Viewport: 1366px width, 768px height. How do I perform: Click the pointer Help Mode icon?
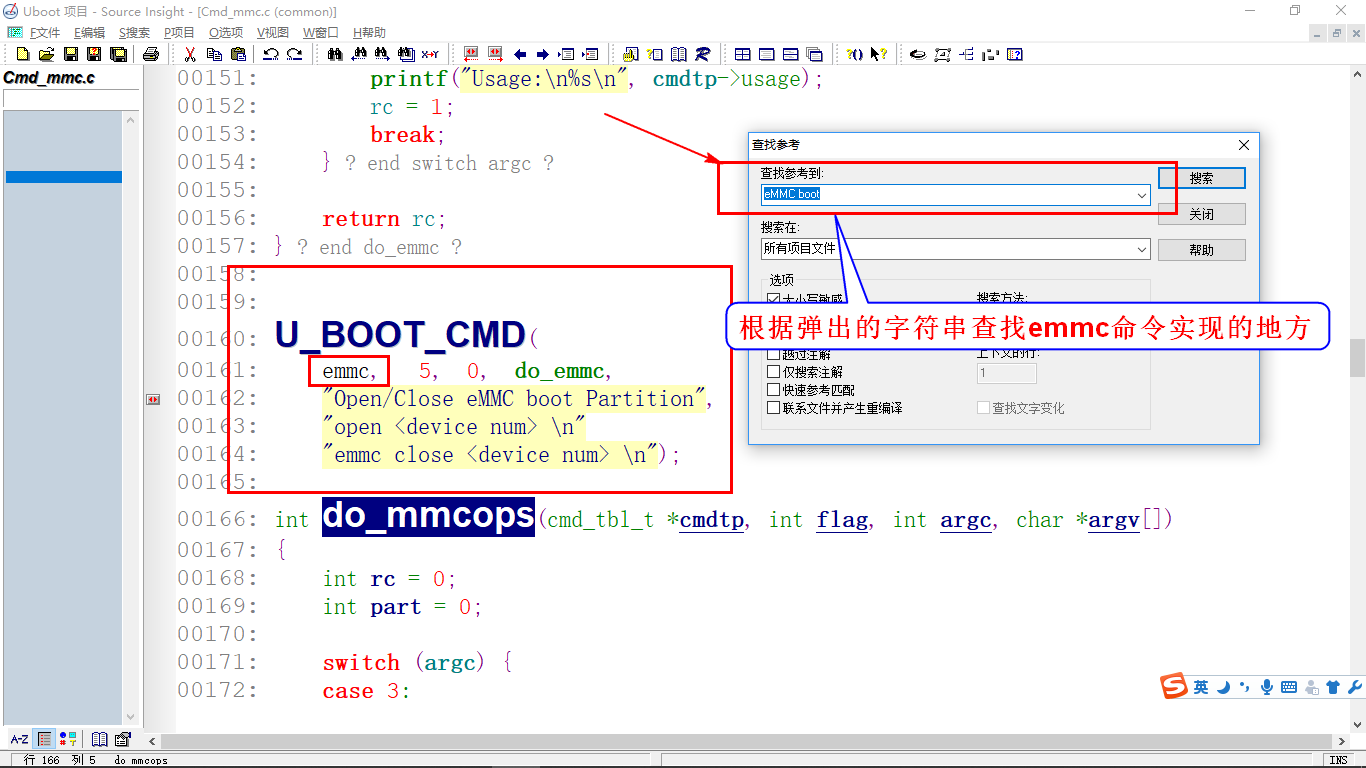click(x=878, y=54)
